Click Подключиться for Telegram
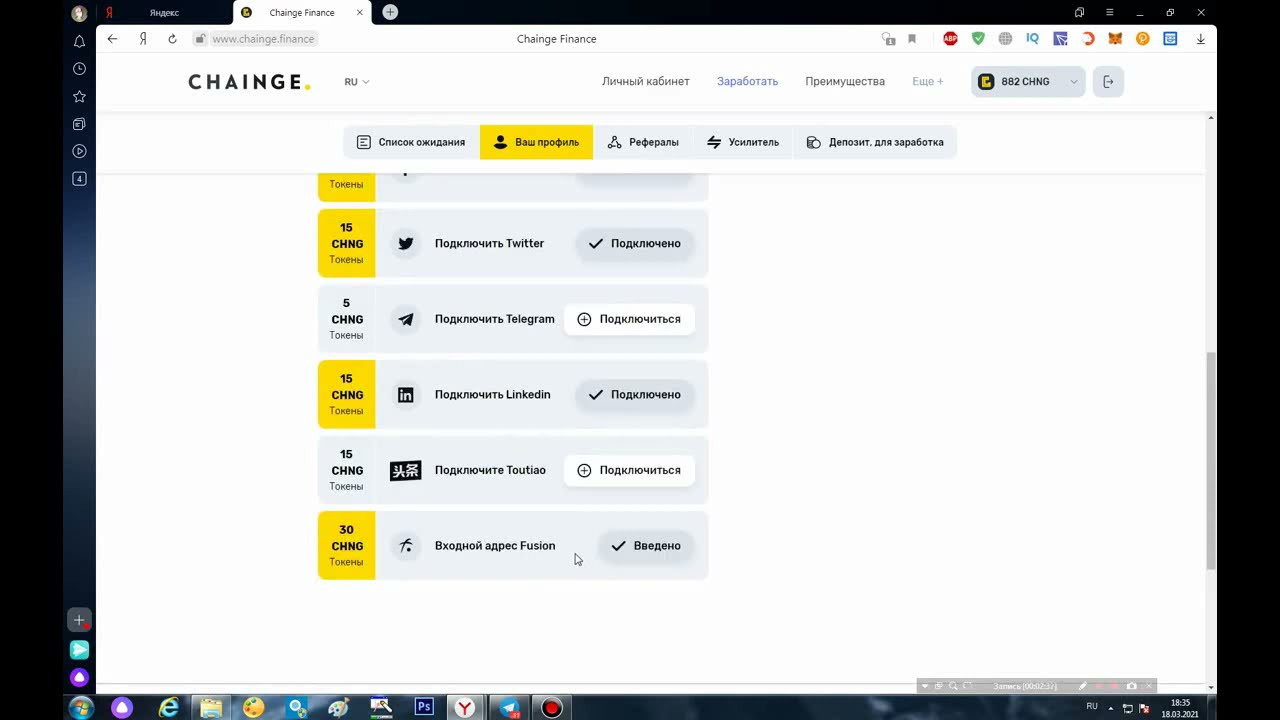 [629, 319]
